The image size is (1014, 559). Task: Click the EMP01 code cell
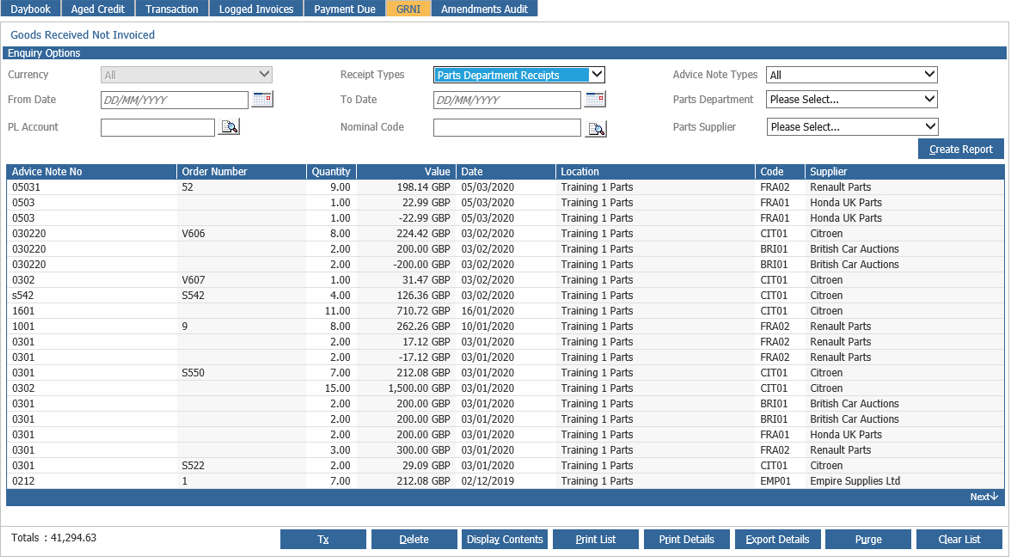tap(780, 481)
